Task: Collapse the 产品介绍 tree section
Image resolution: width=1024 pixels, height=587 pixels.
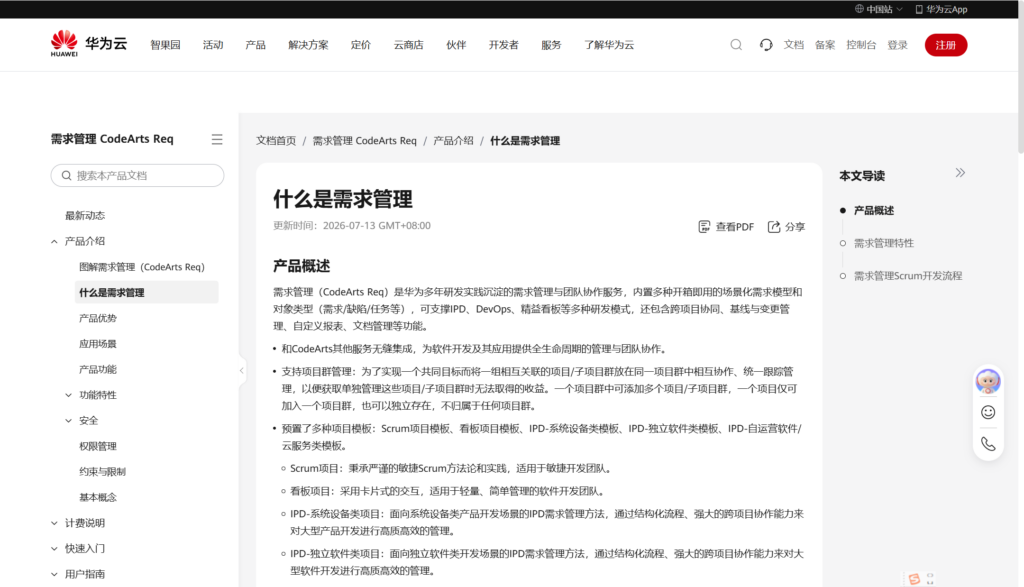Action: point(54,242)
